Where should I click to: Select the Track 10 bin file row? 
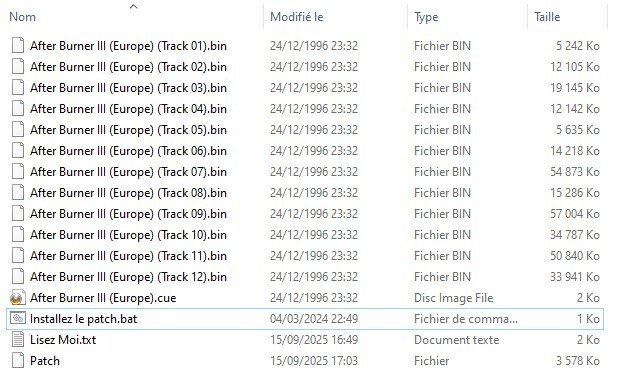[x=305, y=234]
